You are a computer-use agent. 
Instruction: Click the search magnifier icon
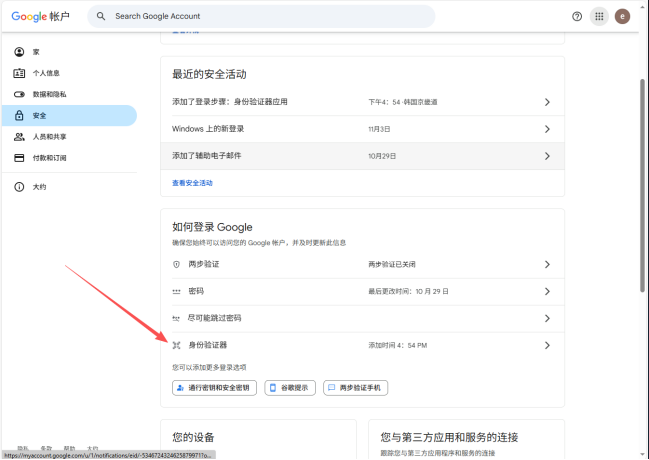tap(101, 16)
